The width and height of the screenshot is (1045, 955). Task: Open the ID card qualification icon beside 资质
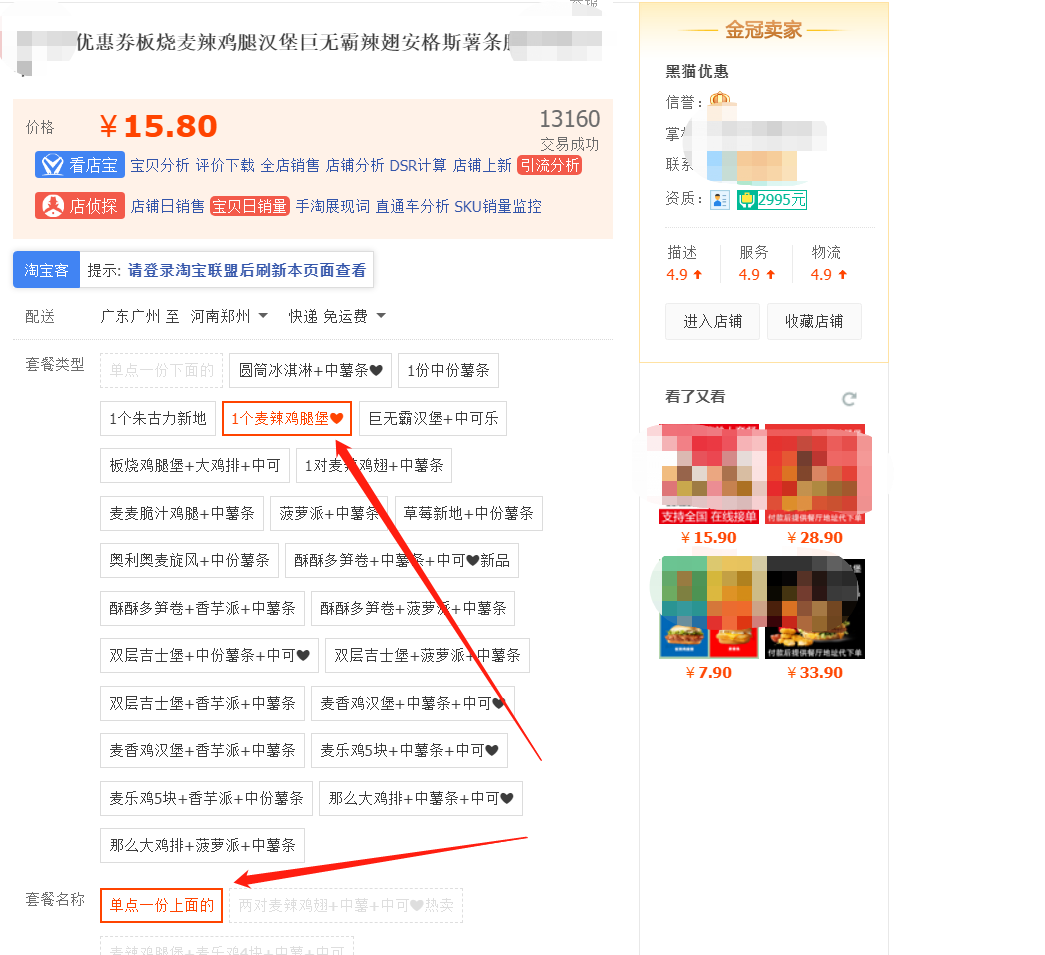point(719,199)
